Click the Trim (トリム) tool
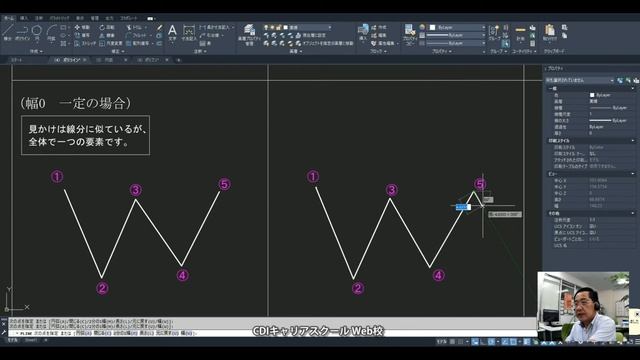This screenshot has height=360, width=640. click(x=135, y=27)
